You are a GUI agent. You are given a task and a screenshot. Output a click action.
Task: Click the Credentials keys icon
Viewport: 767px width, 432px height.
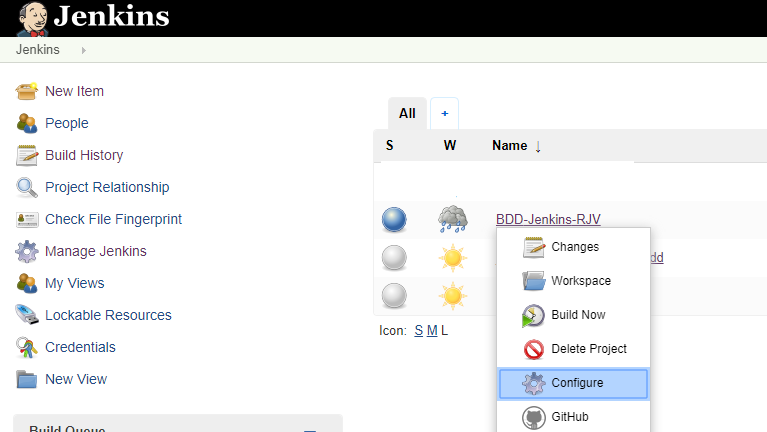[x=26, y=347]
